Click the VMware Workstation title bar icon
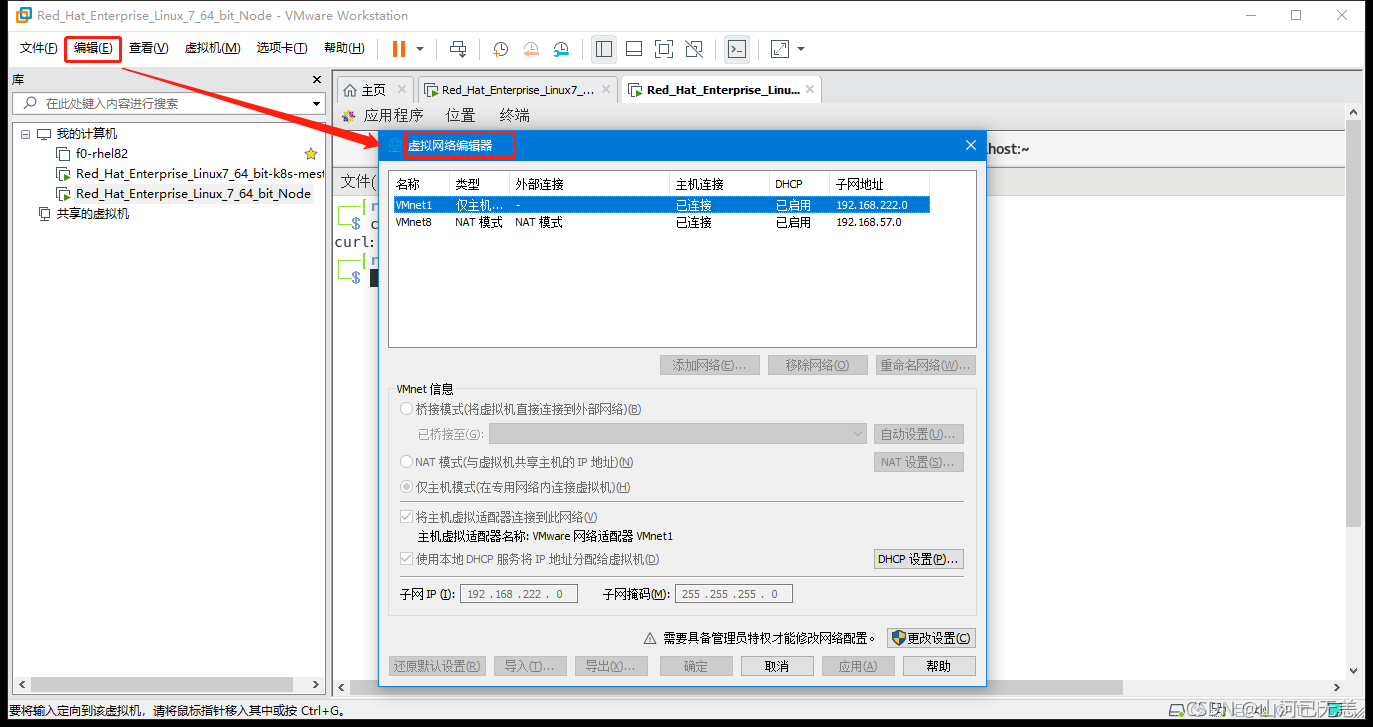This screenshot has width=1373, height=727. pyautogui.click(x=22, y=15)
